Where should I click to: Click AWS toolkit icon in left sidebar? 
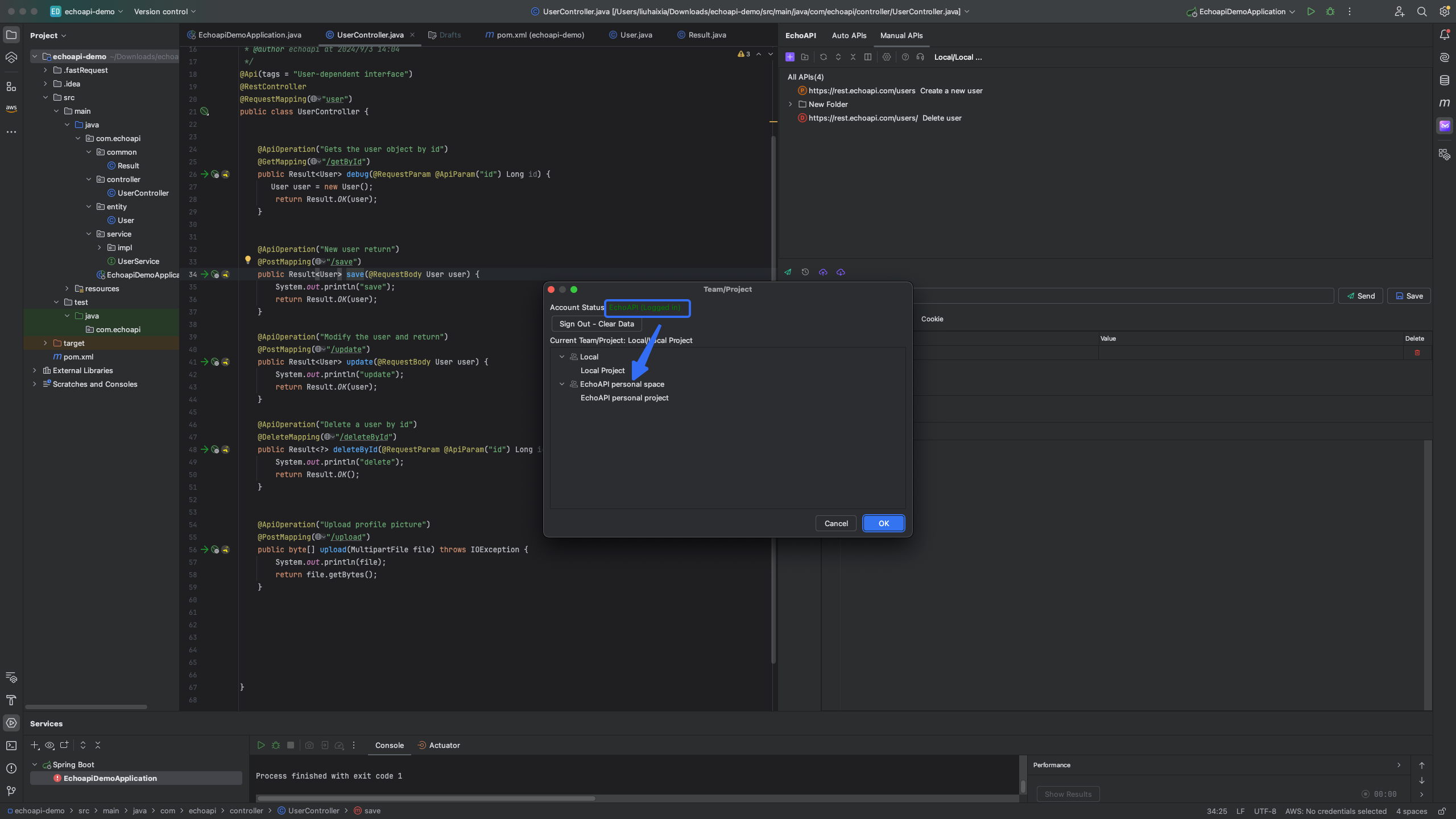tap(11, 108)
